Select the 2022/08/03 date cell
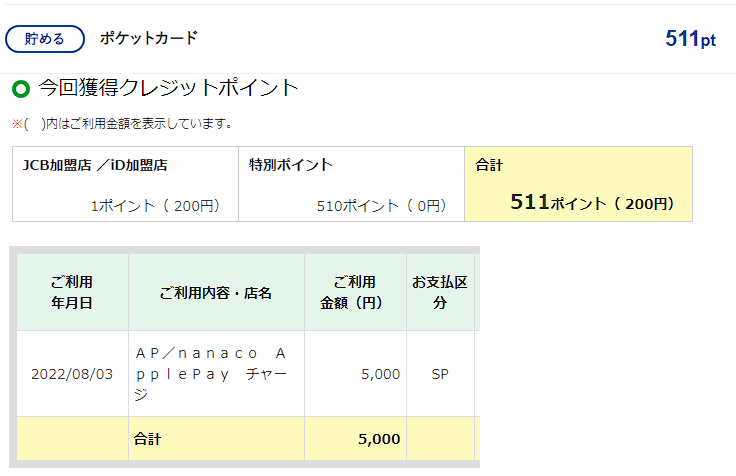Viewport: 736px width, 476px height. [72, 374]
